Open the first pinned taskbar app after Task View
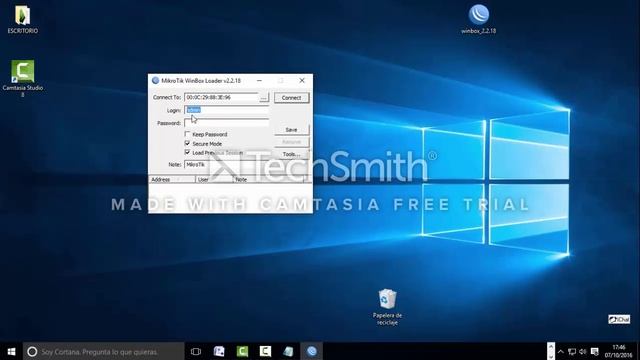640x360 pixels. (219, 351)
